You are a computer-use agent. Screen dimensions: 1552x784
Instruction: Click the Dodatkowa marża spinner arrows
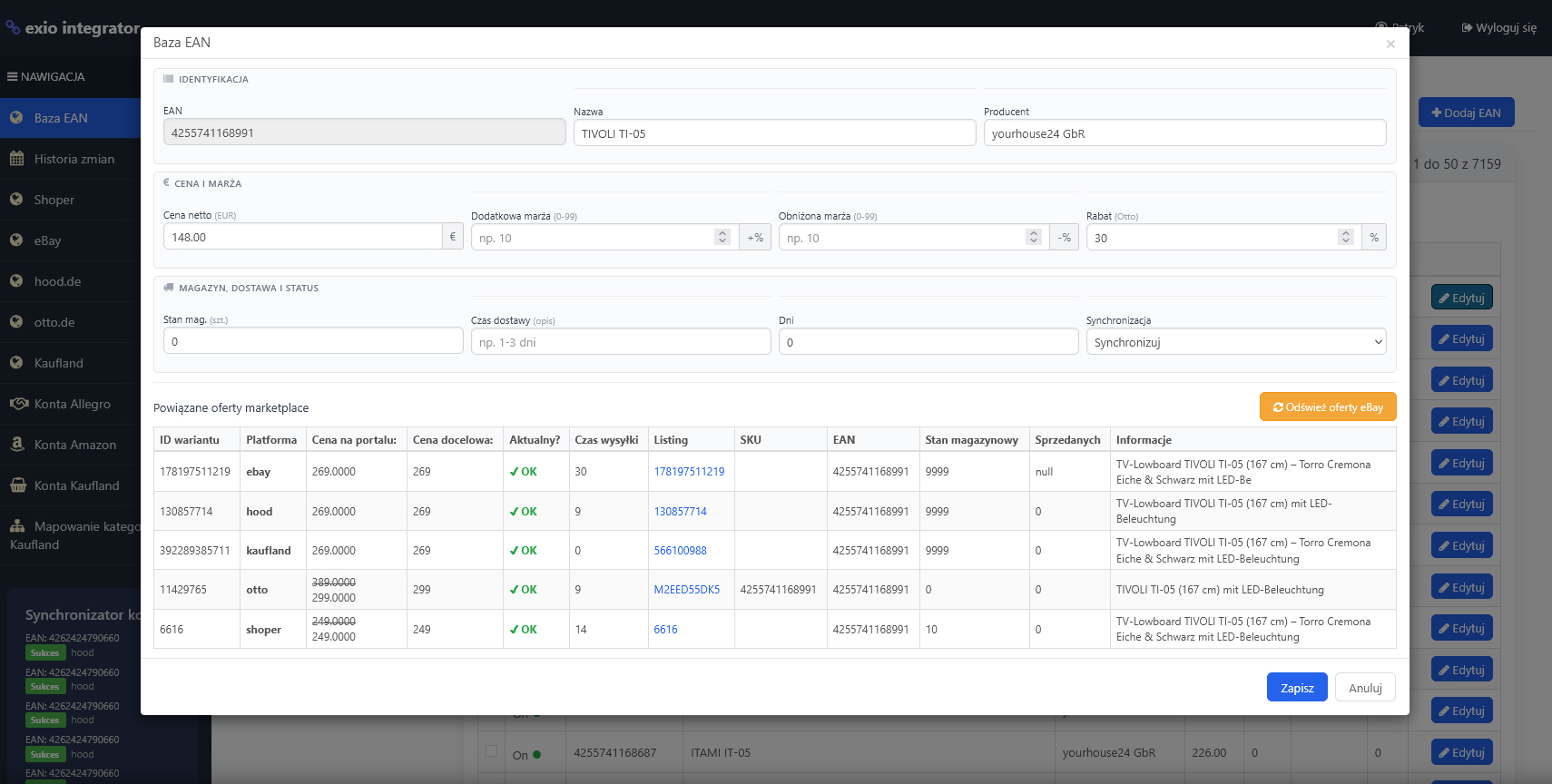(722, 237)
